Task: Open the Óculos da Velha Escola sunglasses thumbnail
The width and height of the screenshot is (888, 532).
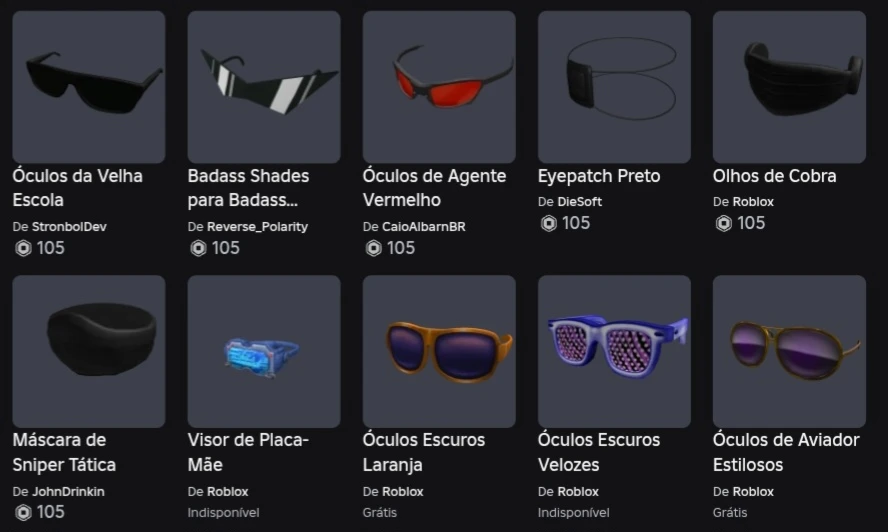Action: pos(89,87)
